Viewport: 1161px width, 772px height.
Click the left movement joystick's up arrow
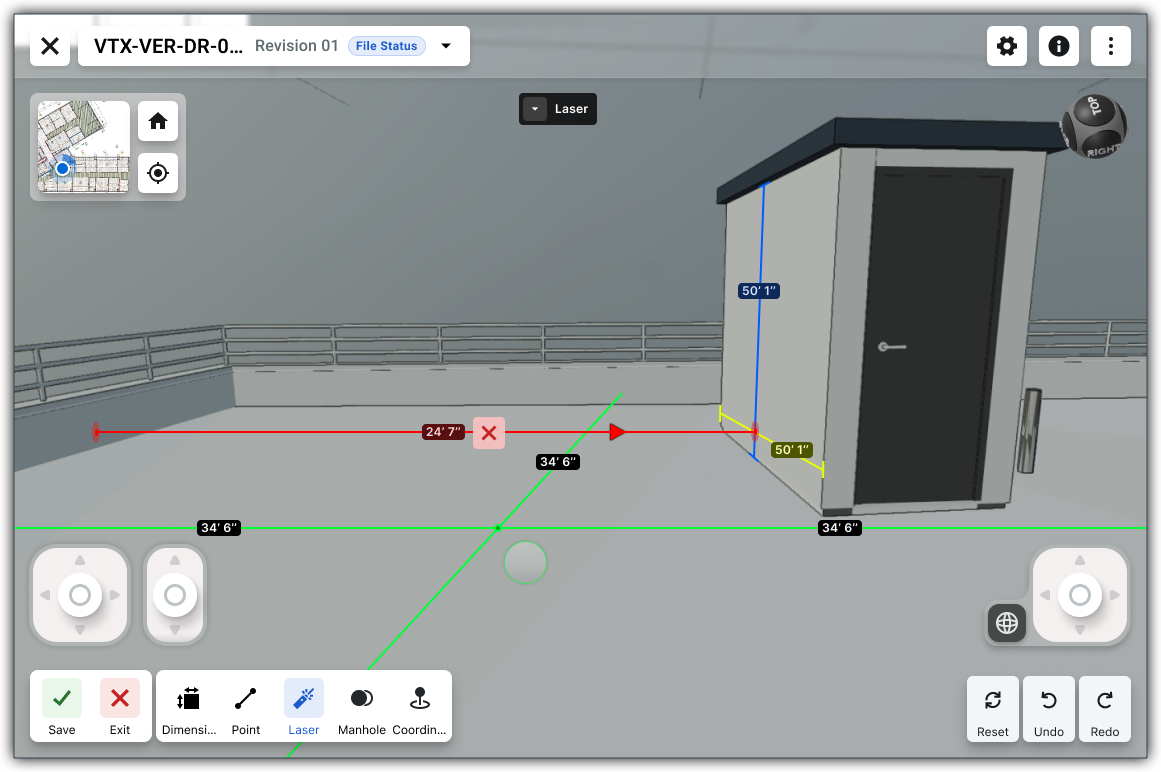(80, 560)
